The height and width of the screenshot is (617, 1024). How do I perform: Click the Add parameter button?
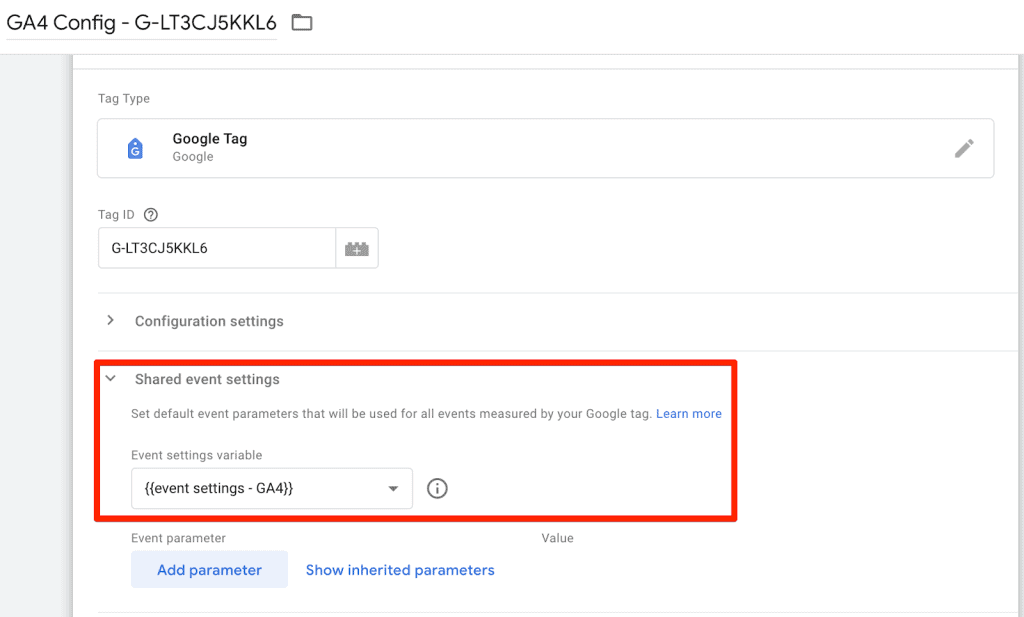(x=209, y=569)
